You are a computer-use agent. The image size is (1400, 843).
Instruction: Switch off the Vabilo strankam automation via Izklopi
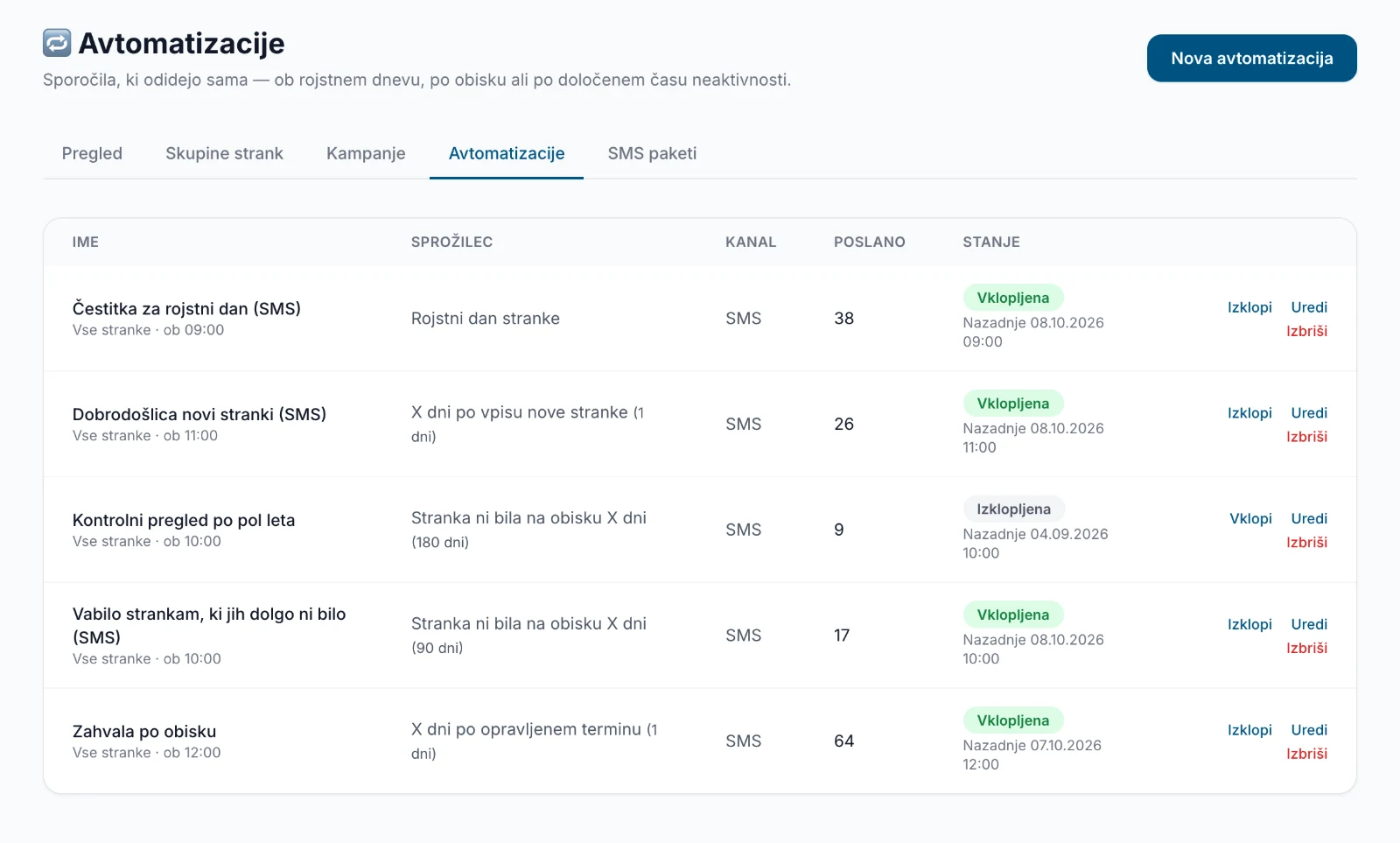1249,625
